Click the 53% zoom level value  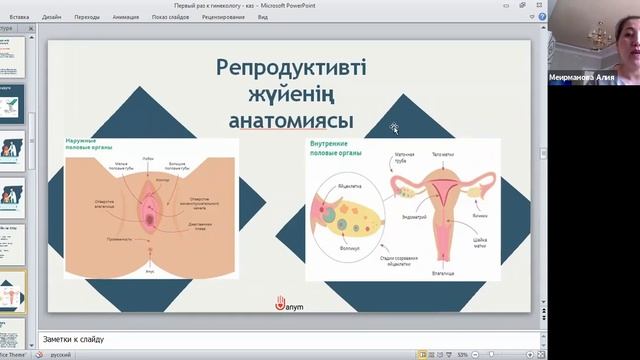(462, 355)
